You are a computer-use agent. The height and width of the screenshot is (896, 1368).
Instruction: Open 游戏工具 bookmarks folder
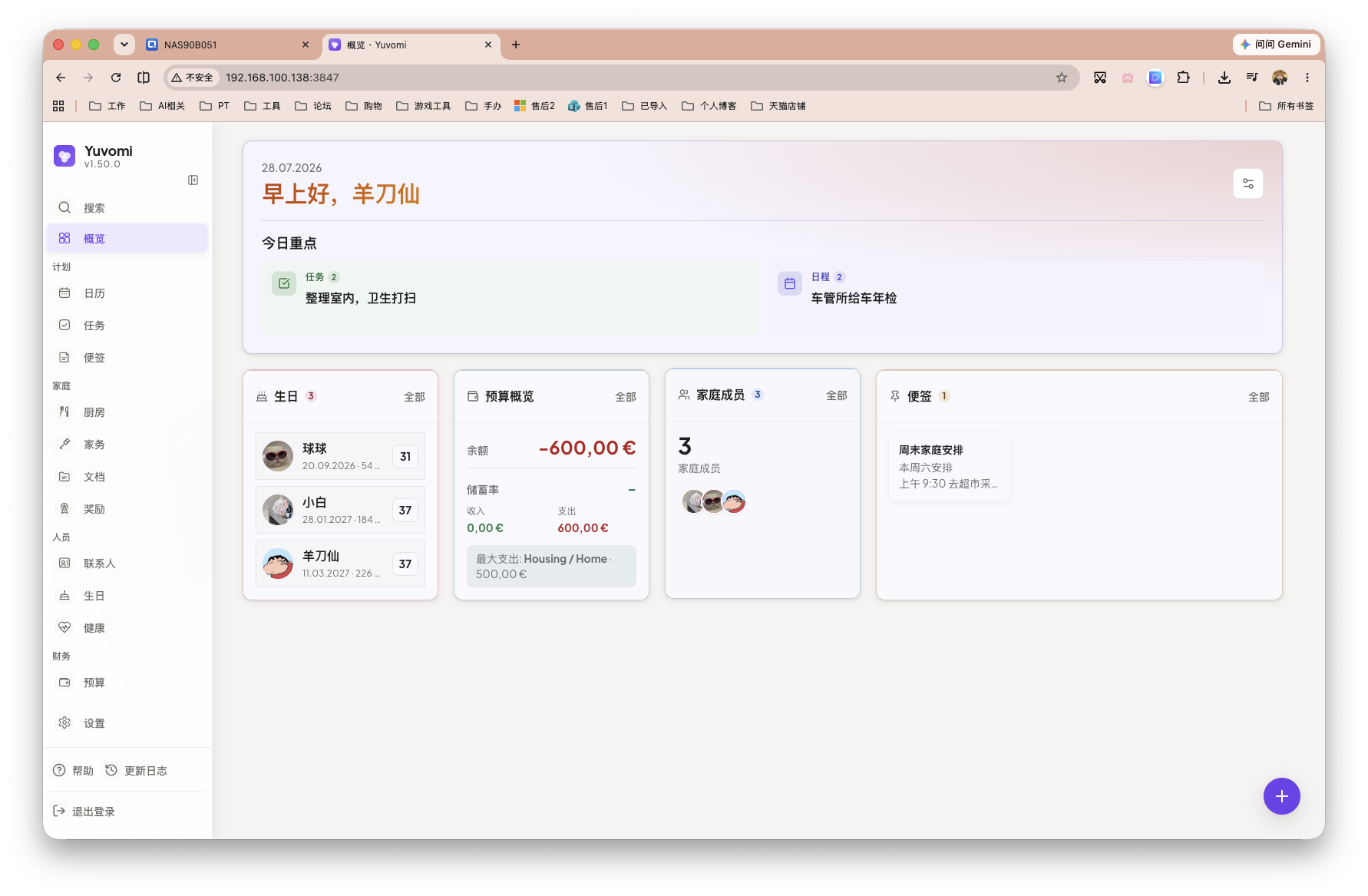(424, 106)
